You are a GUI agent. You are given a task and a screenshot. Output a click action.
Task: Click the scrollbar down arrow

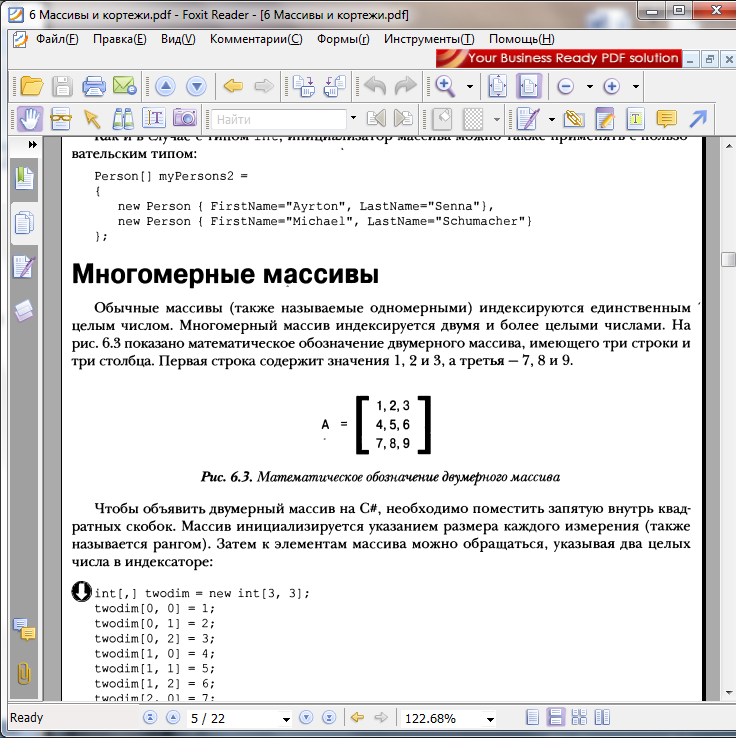[x=729, y=693]
